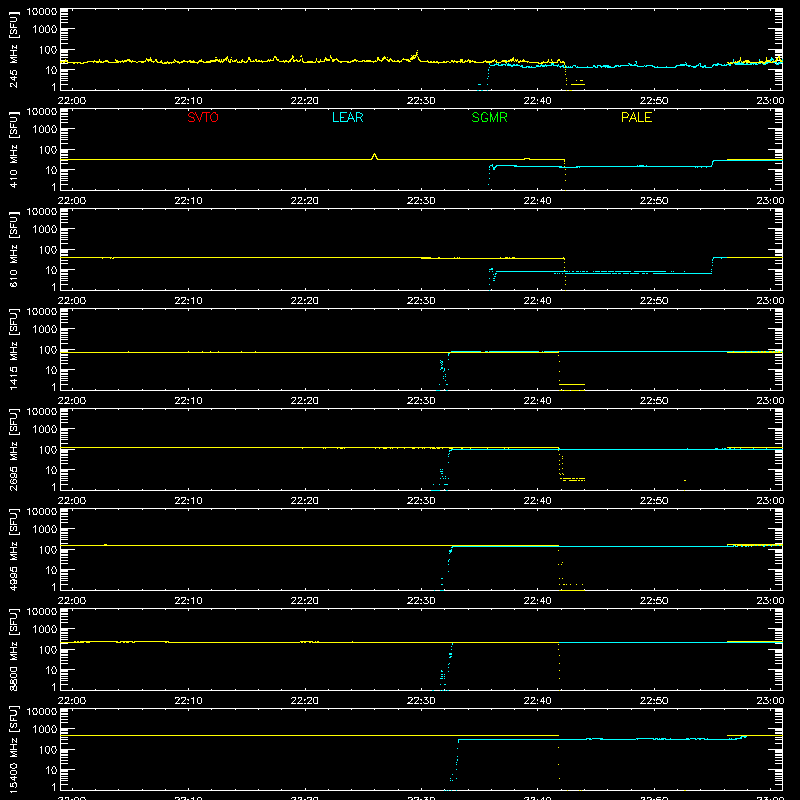This screenshot has height=800, width=800.
Task: Select the 1415 MHz [SFU] axis title
Action: [x=14, y=349]
